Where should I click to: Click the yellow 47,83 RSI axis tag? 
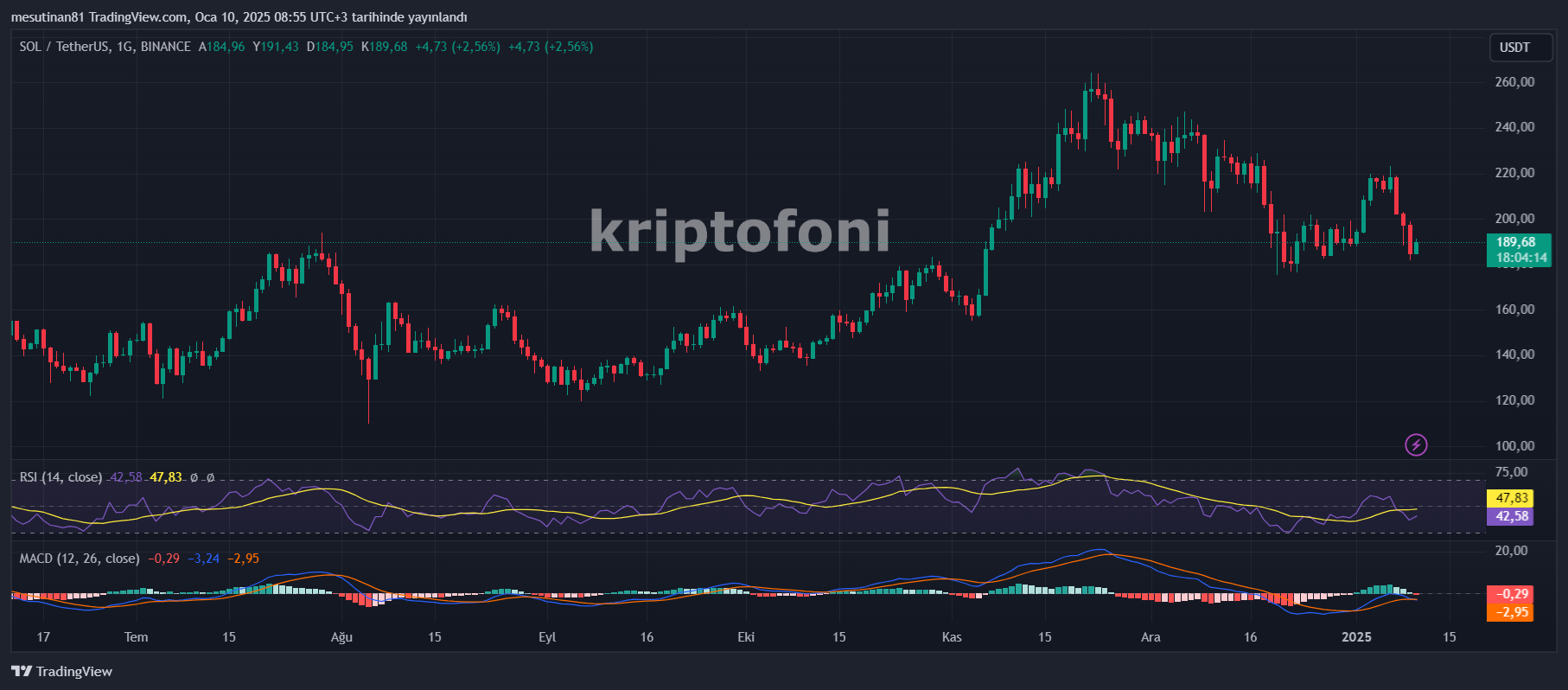(1511, 498)
